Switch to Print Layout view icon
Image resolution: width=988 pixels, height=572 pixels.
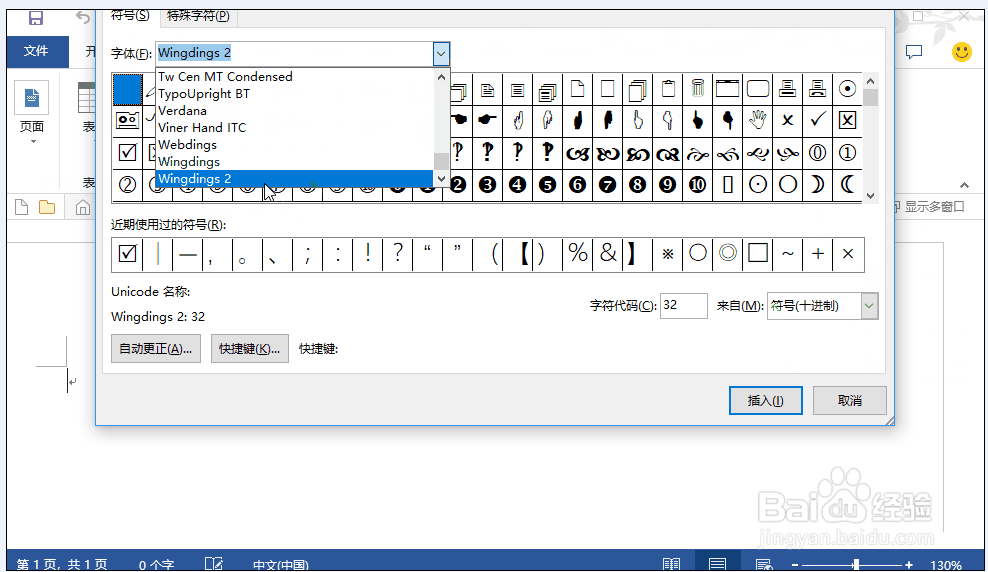pos(717,564)
